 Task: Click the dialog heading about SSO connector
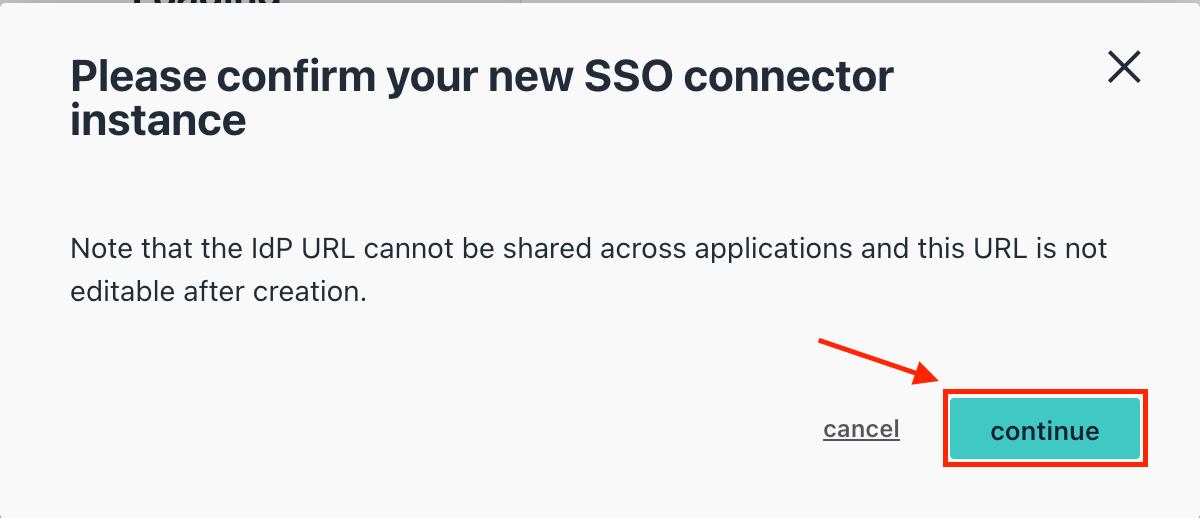(x=482, y=98)
